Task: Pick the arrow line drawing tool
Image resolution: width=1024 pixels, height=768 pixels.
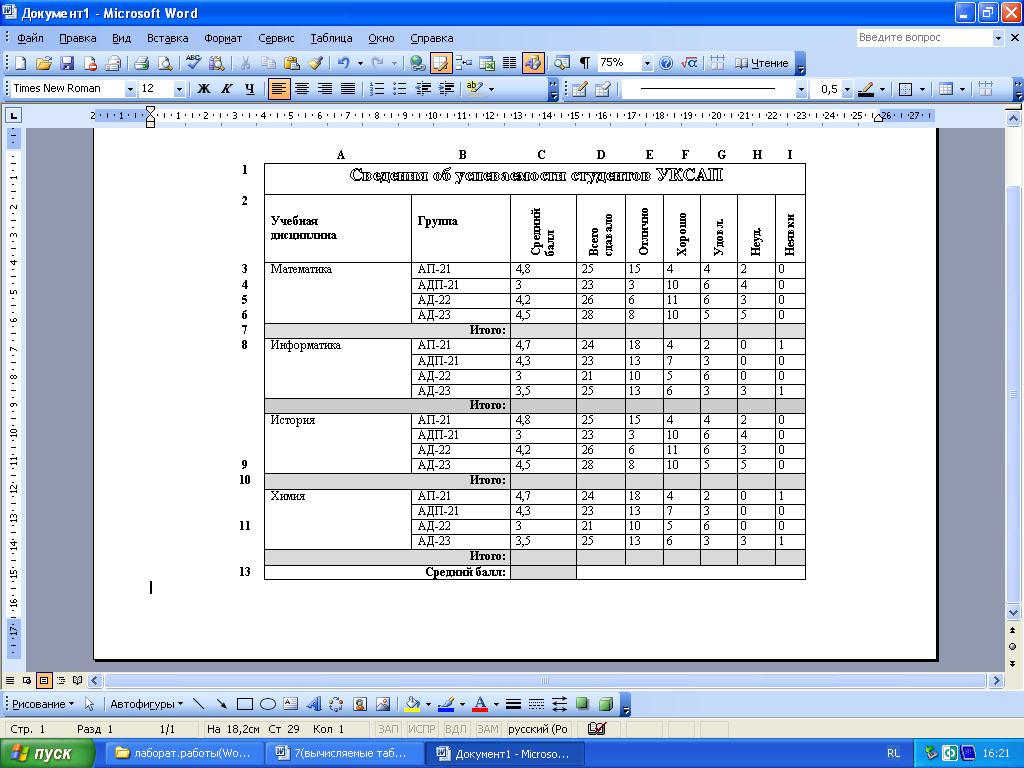Action: (x=221, y=704)
